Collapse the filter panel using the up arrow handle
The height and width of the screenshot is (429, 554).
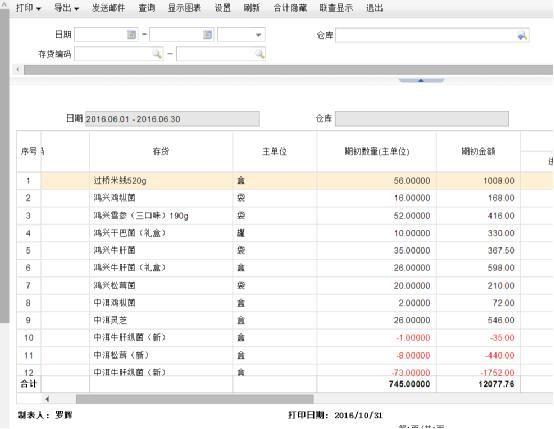(x=421, y=81)
